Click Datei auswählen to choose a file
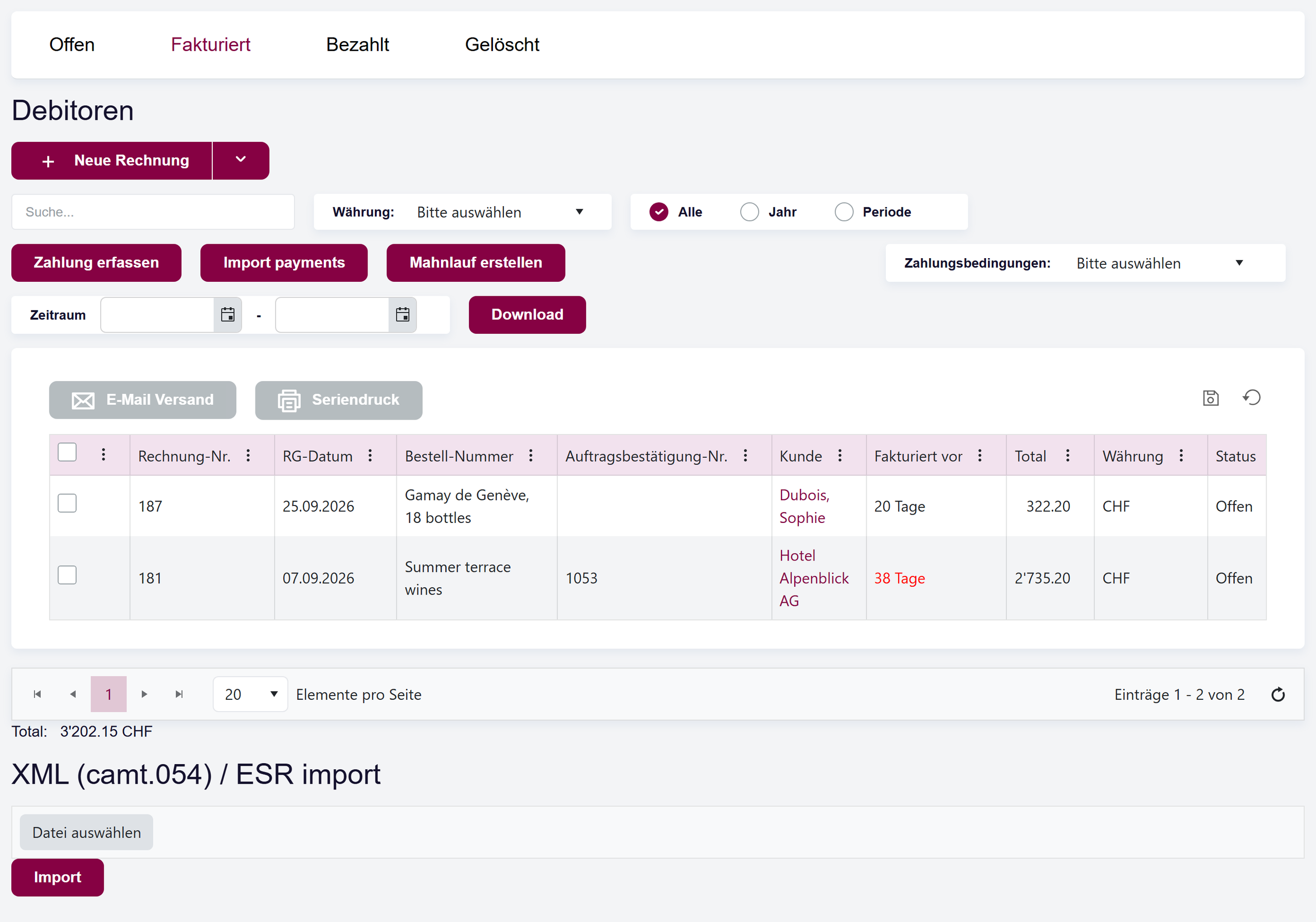Viewport: 1316px width, 922px height. (86, 832)
